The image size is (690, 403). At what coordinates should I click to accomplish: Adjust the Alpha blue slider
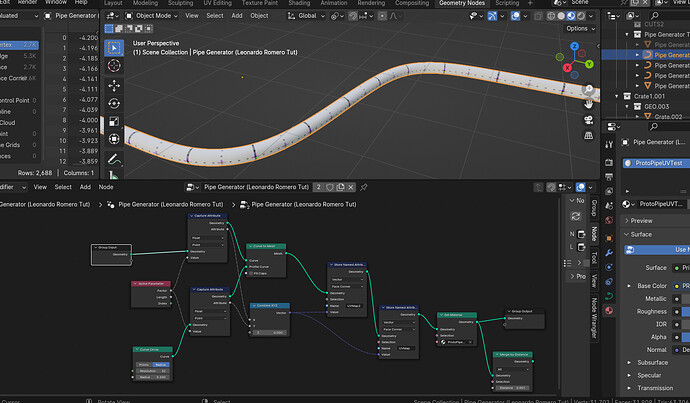686,337
